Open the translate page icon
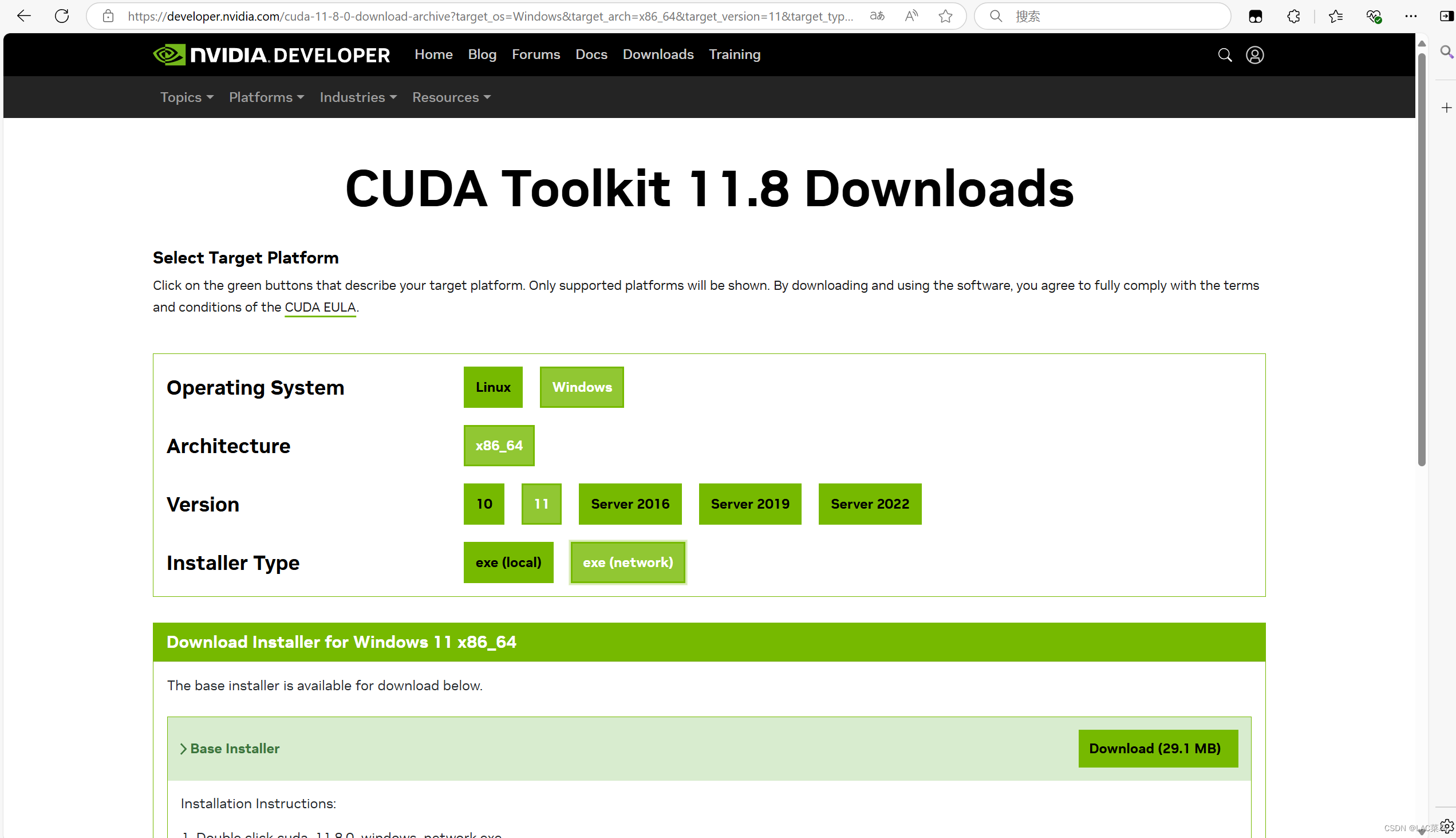The width and height of the screenshot is (1456, 838). [877, 16]
